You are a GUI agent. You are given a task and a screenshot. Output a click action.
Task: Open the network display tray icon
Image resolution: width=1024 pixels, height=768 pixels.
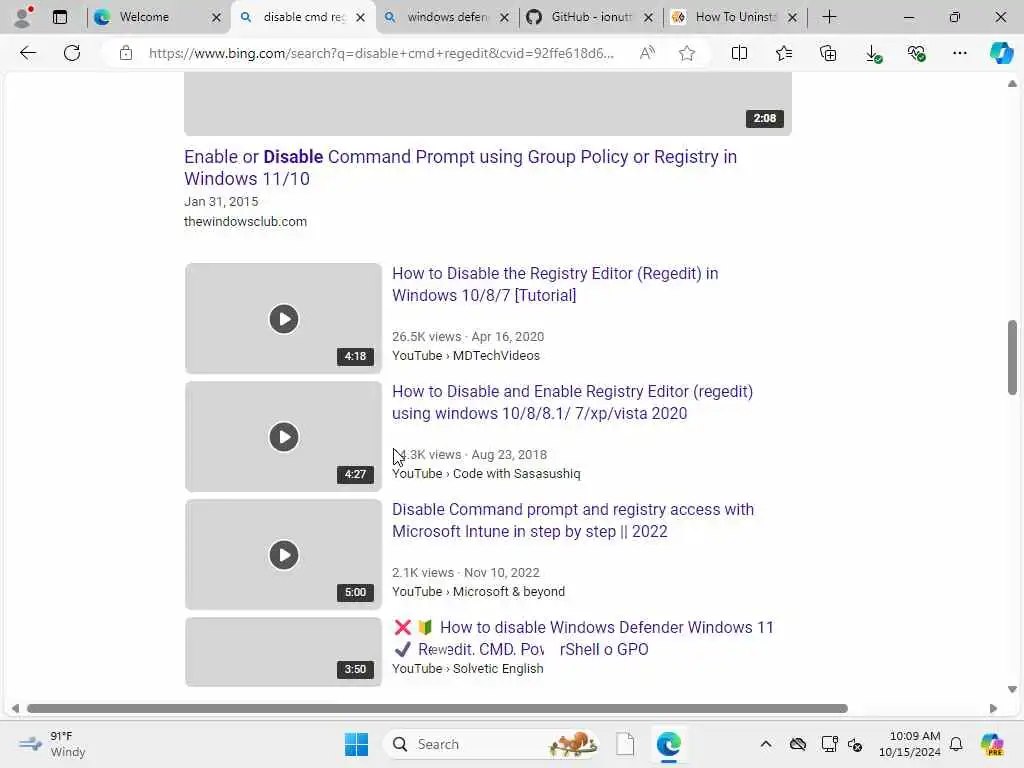(x=829, y=744)
